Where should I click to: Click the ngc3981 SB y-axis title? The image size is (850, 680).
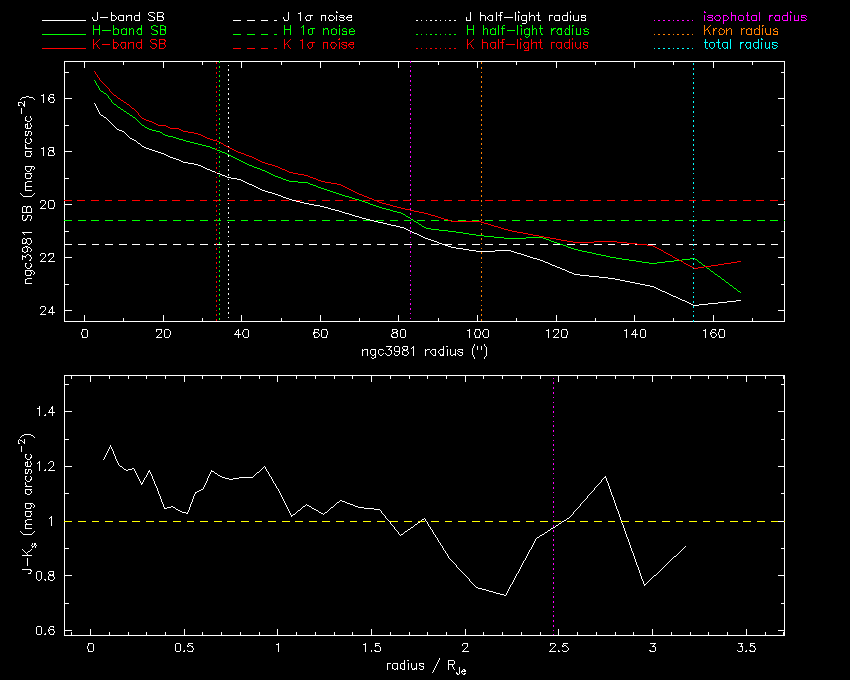click(x=32, y=192)
